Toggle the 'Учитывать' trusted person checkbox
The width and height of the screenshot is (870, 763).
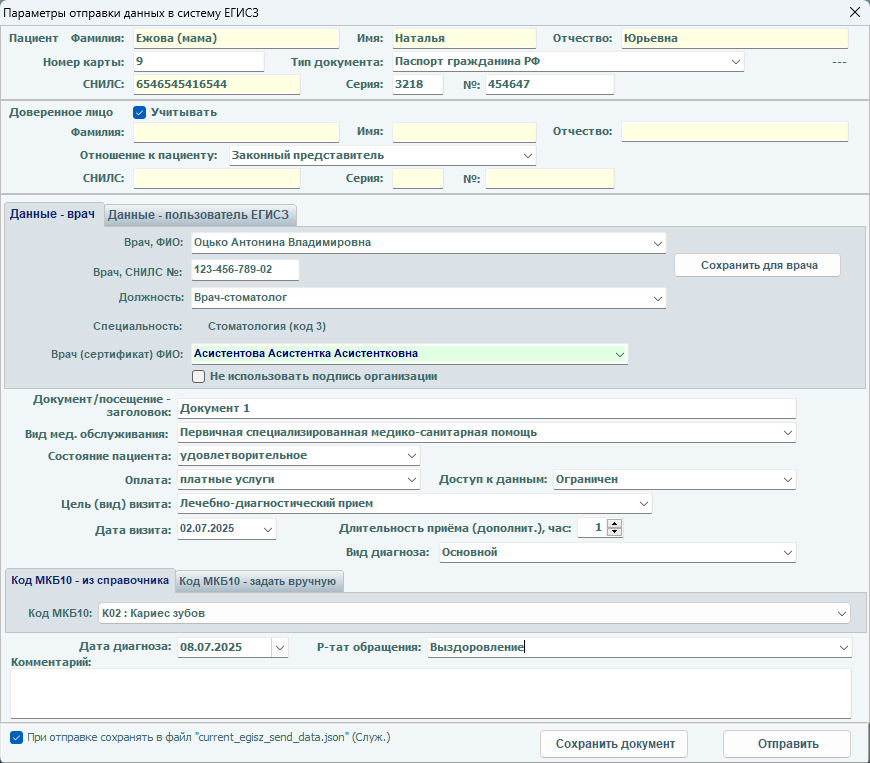click(140, 112)
